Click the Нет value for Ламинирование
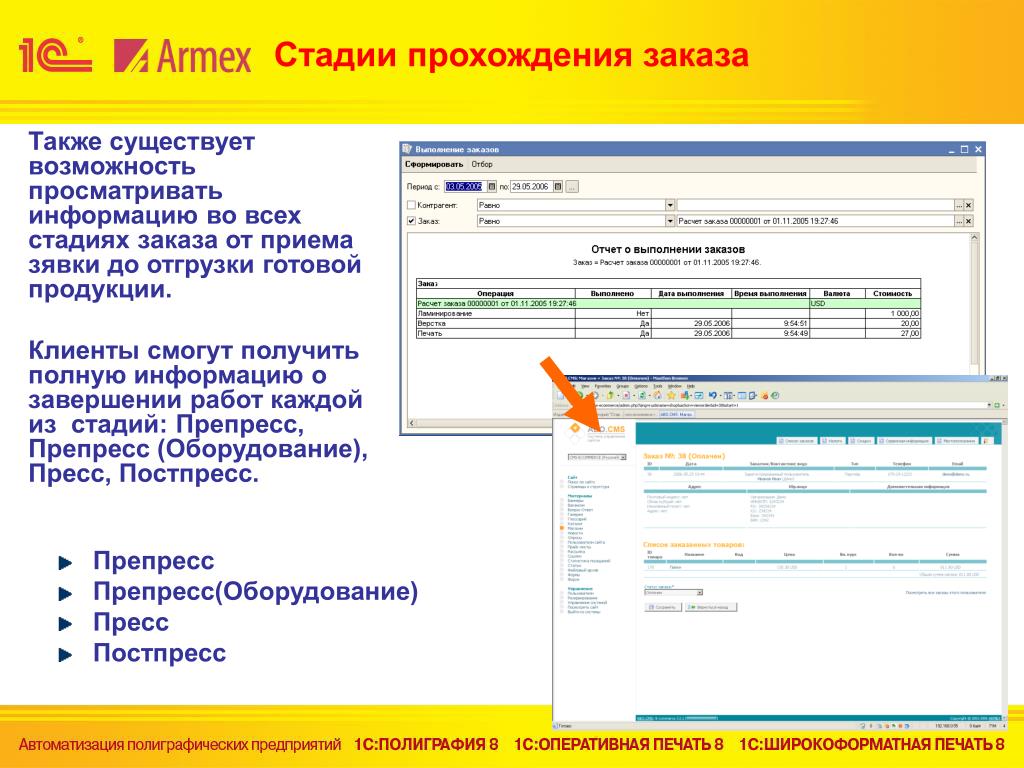Image resolution: width=1024 pixels, height=768 pixels. point(613,313)
